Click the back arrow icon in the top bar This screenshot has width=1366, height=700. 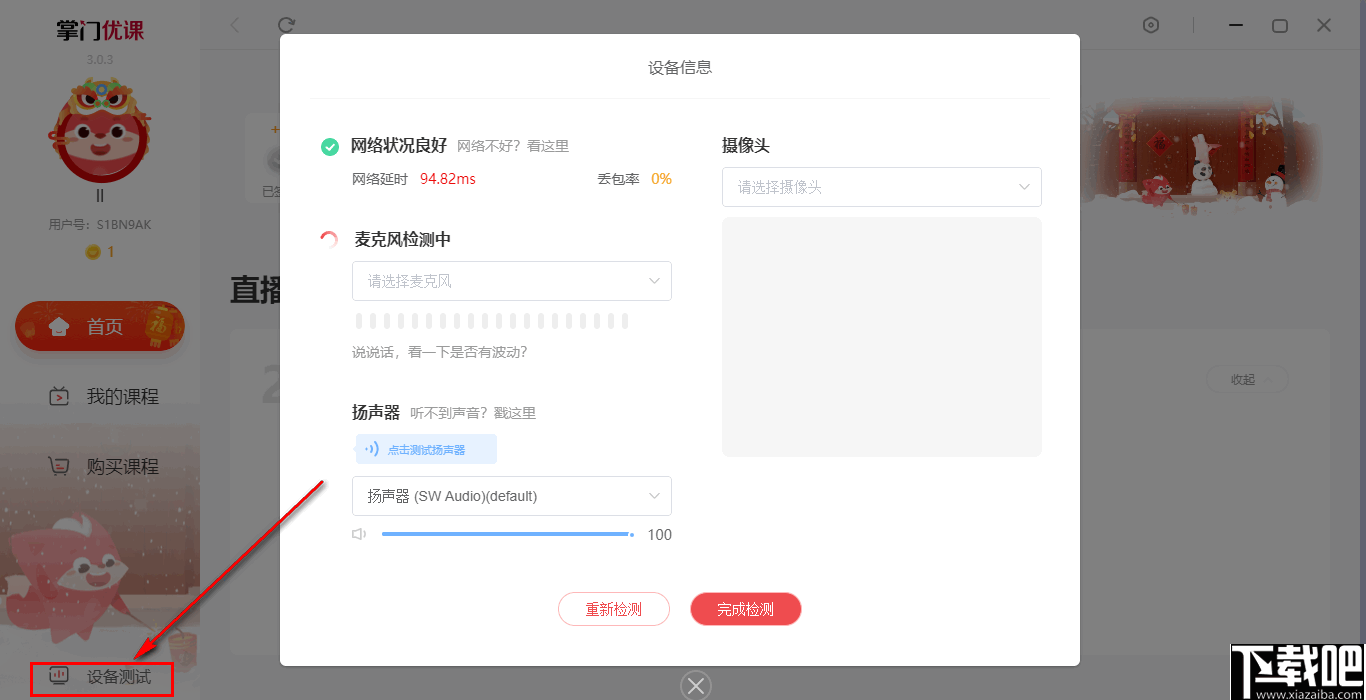point(233,25)
